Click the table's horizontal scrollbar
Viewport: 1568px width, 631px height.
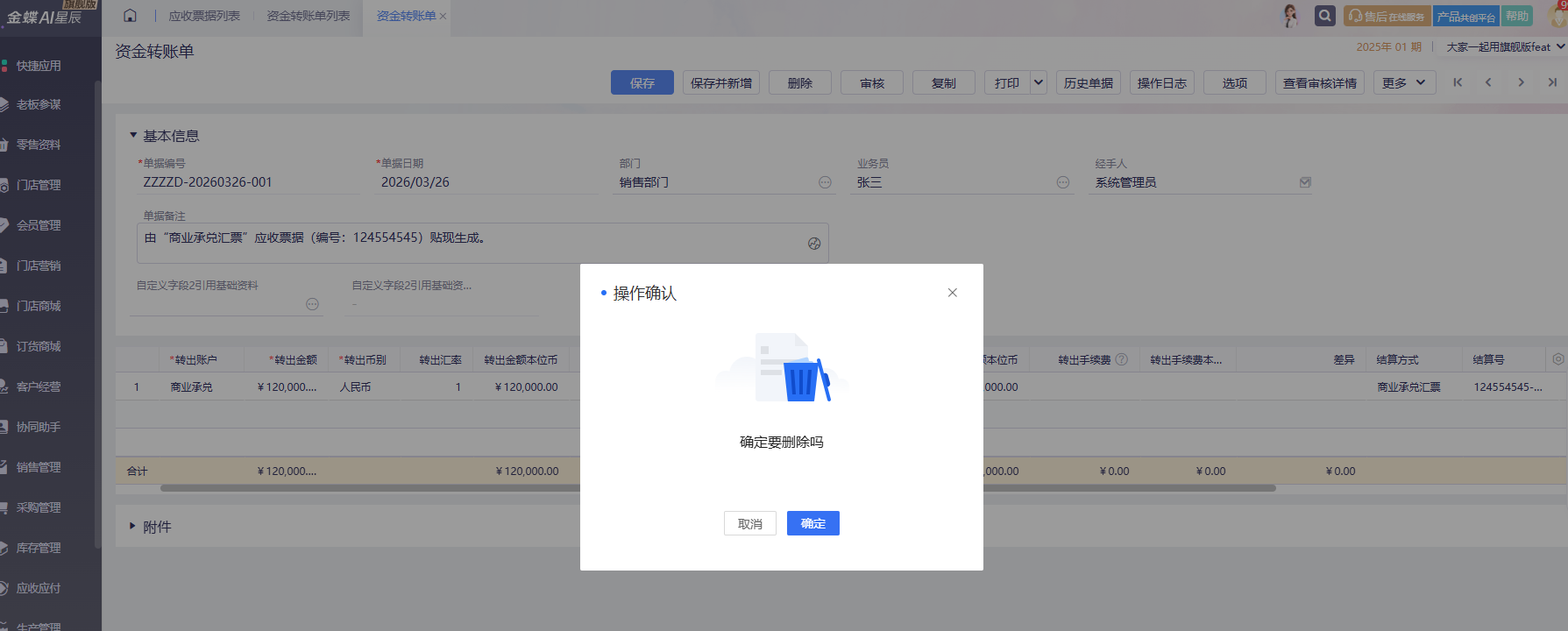718,488
